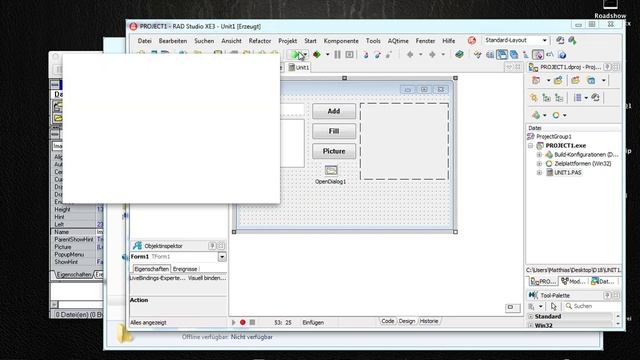Switch to the Eigenschaften tab in Objektinspektor
640x360 pixels.
tap(151, 269)
